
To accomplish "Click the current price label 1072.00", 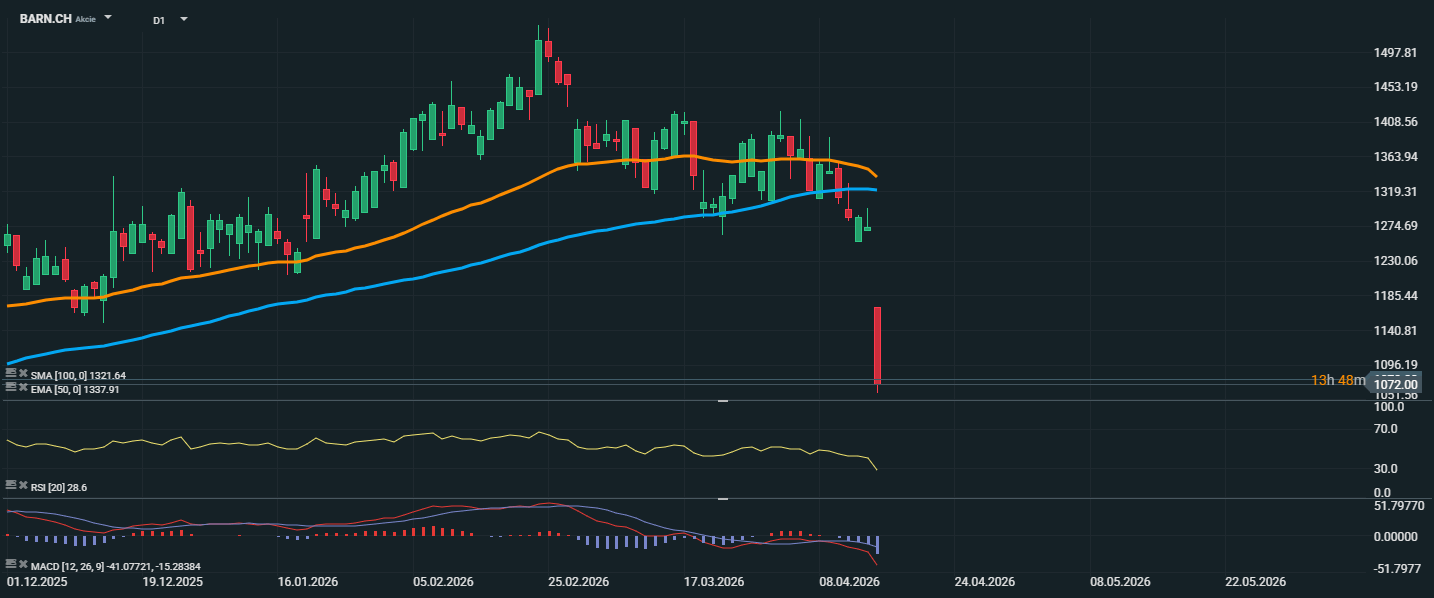I will point(1396,384).
